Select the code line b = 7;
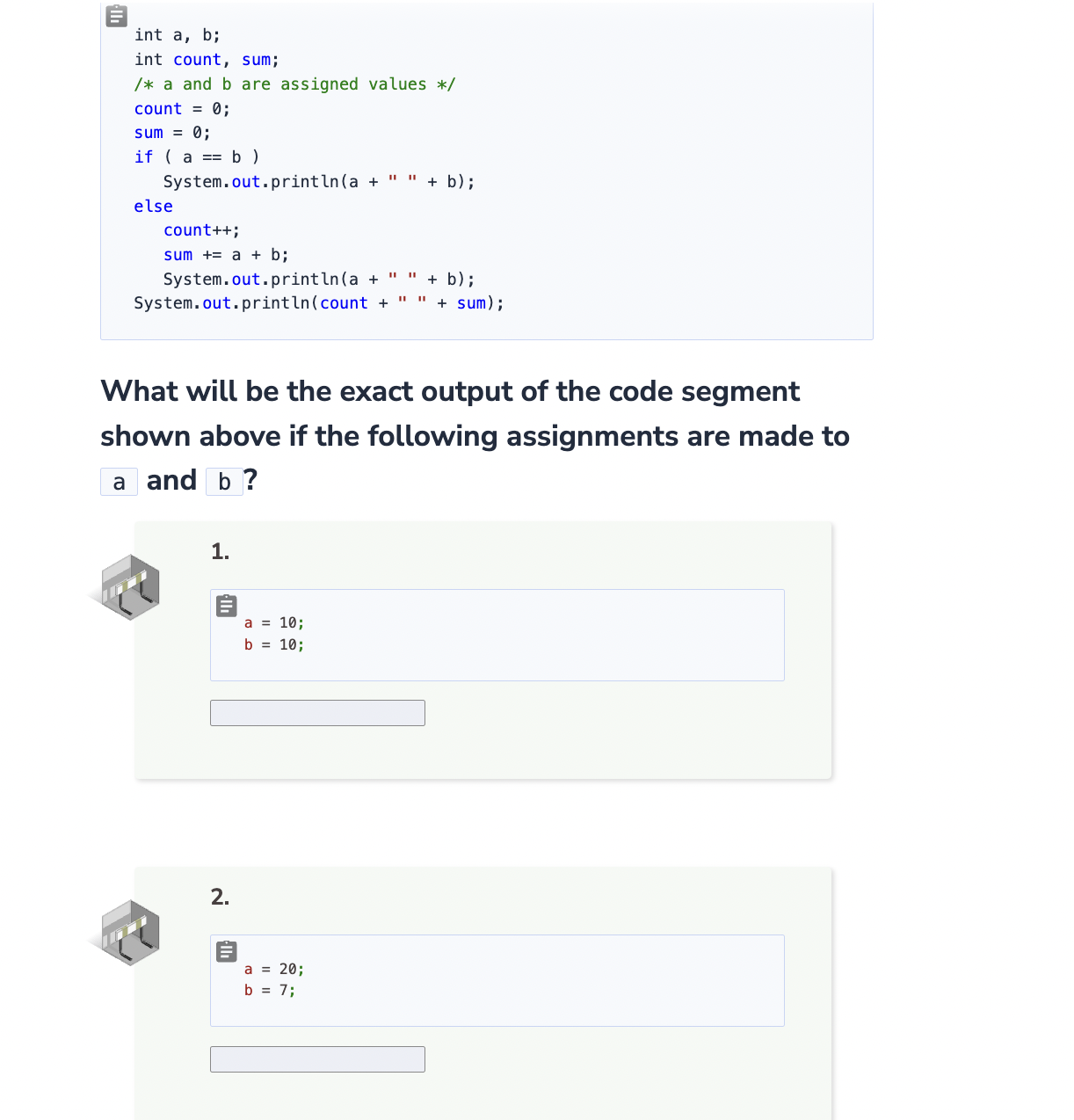 [270, 991]
